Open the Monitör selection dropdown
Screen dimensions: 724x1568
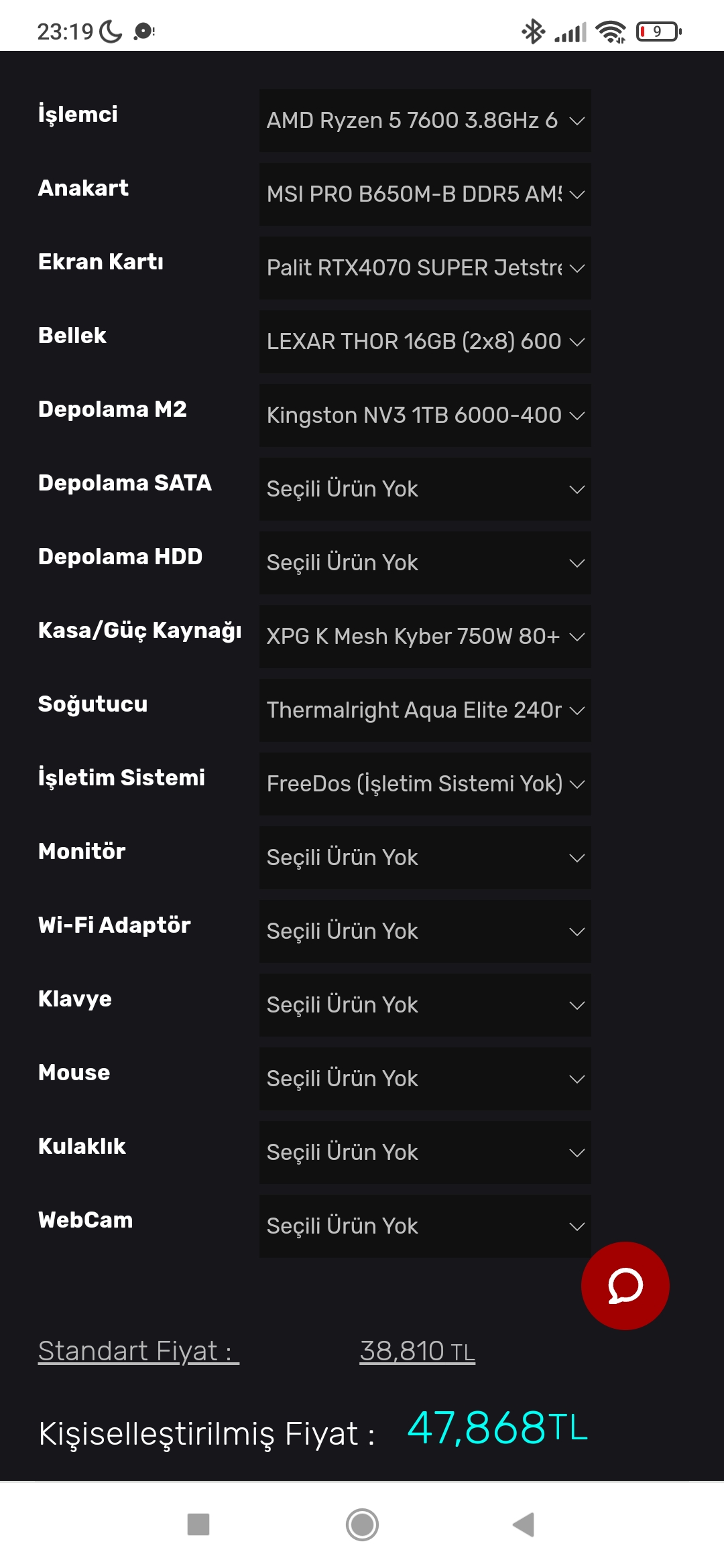425,858
